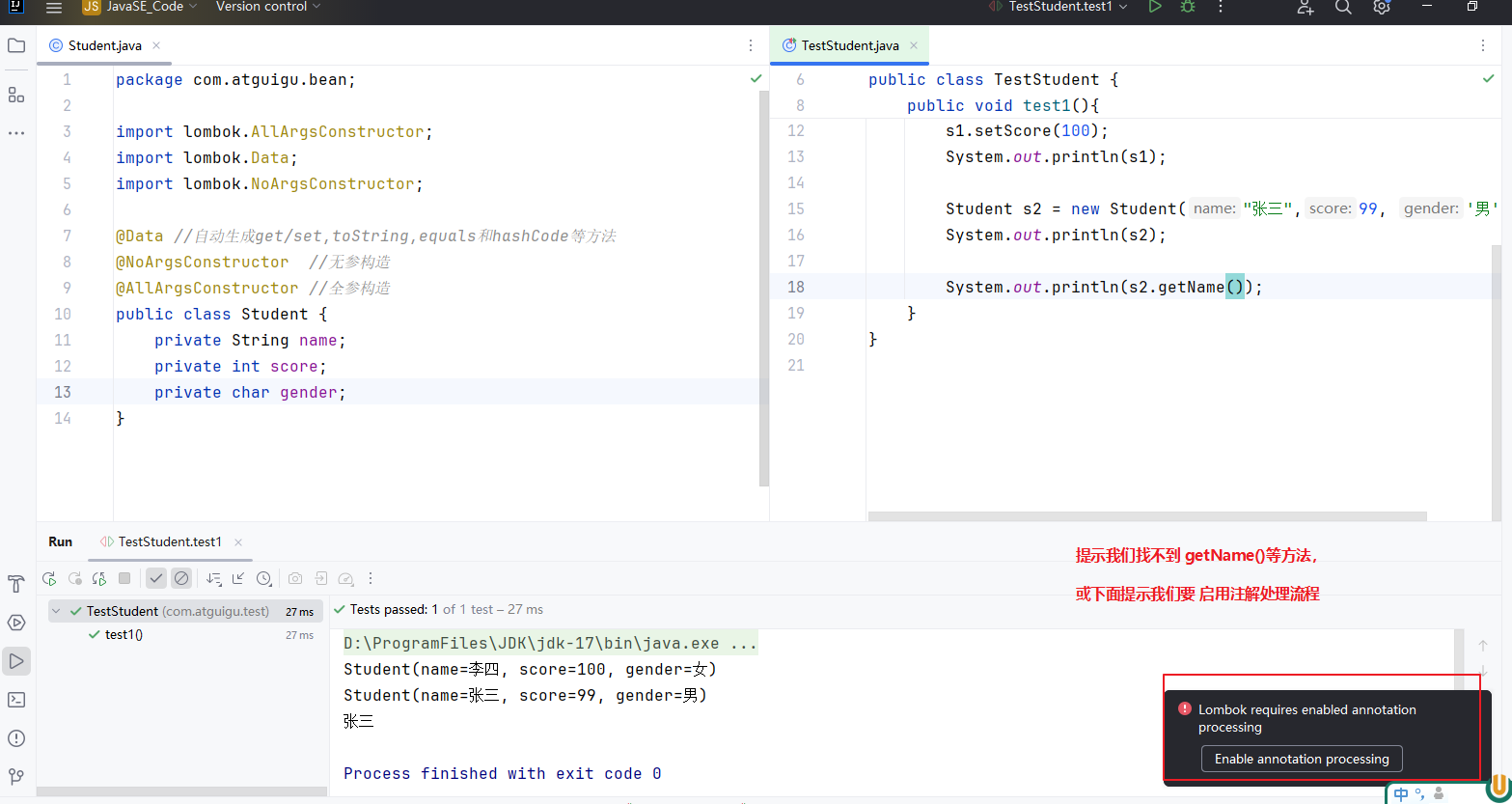This screenshot has width=1512, height=804.
Task: Open TestStudent.test1 run configuration dropdown
Action: pyautogui.click(x=1058, y=7)
